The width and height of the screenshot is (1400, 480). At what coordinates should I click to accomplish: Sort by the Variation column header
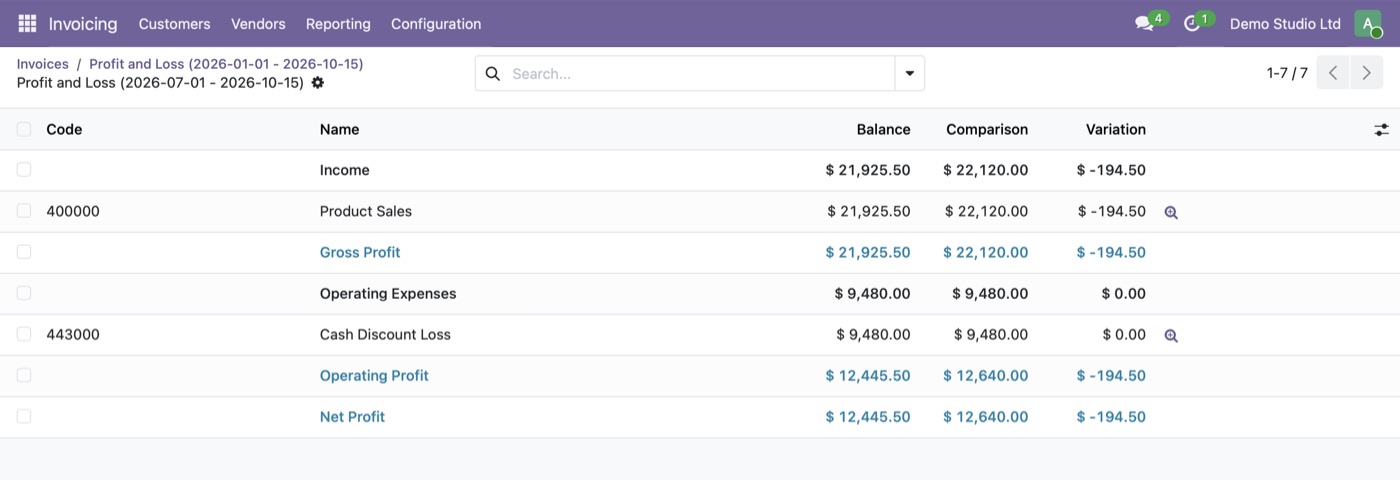1116,129
